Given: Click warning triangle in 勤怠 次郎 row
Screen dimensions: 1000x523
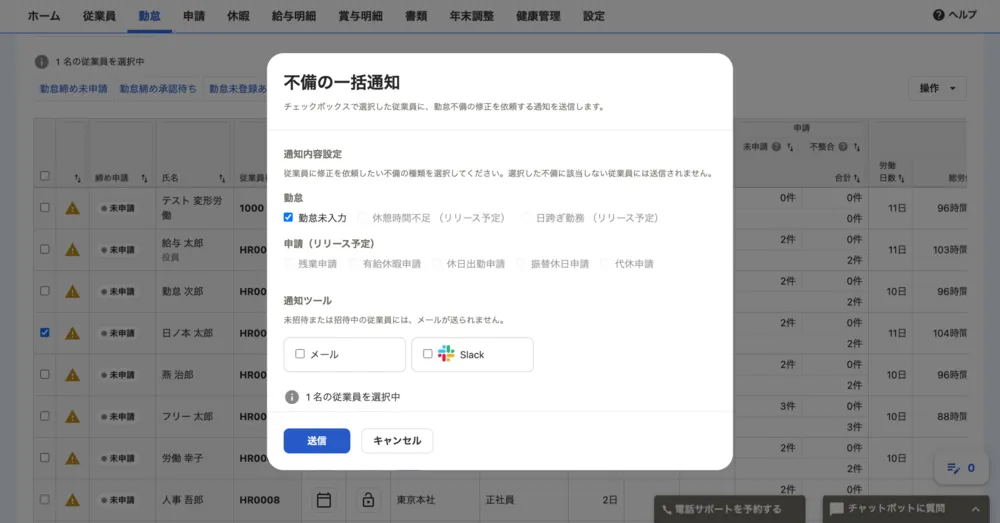Looking at the screenshot, I should (x=73, y=291).
